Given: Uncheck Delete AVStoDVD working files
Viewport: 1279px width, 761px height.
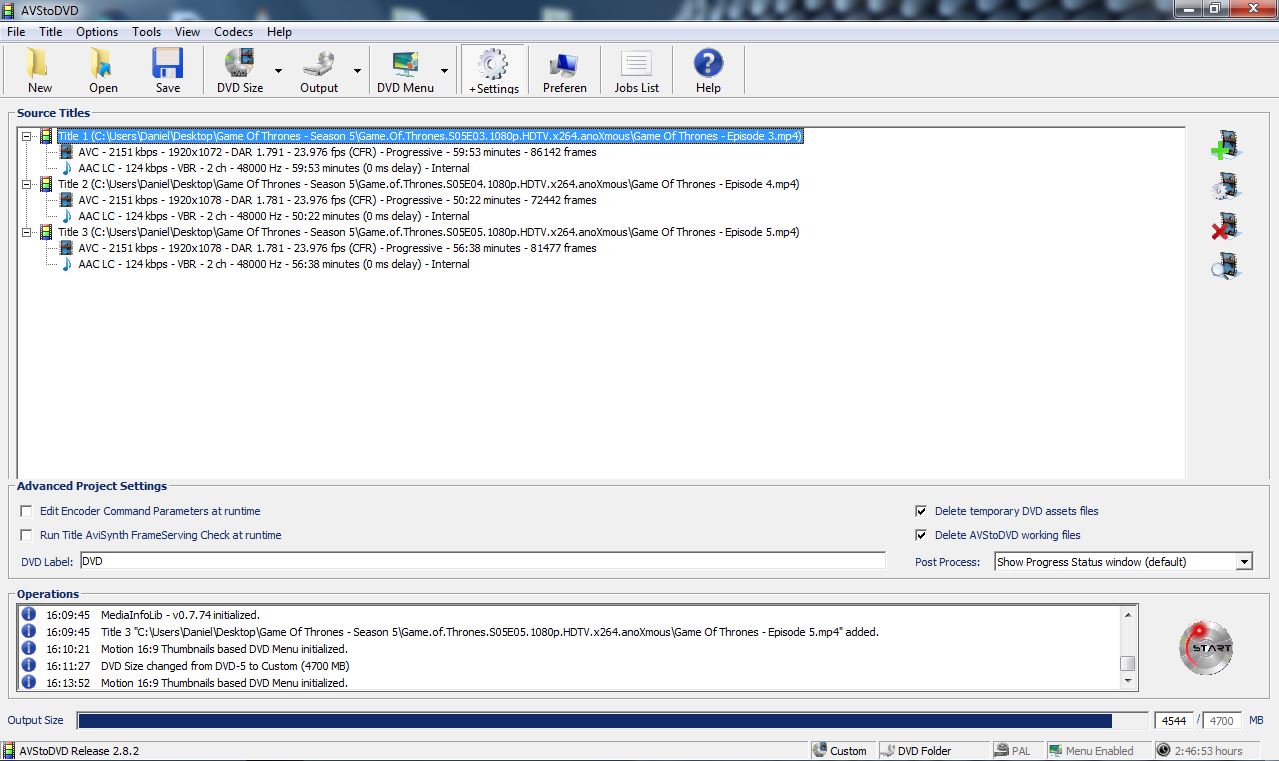Looking at the screenshot, I should pos(921,535).
